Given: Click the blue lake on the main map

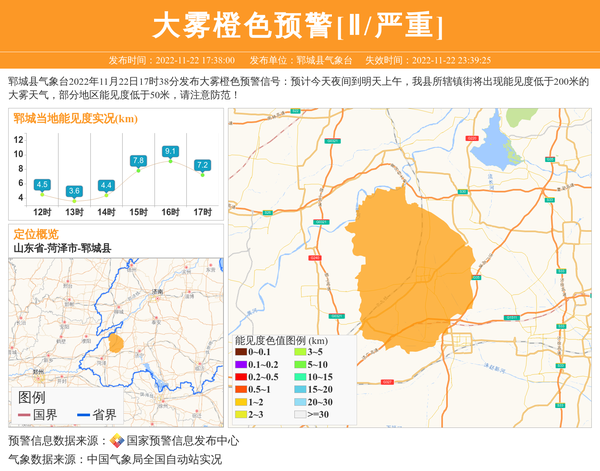Looking at the screenshot, I should 493,140.
